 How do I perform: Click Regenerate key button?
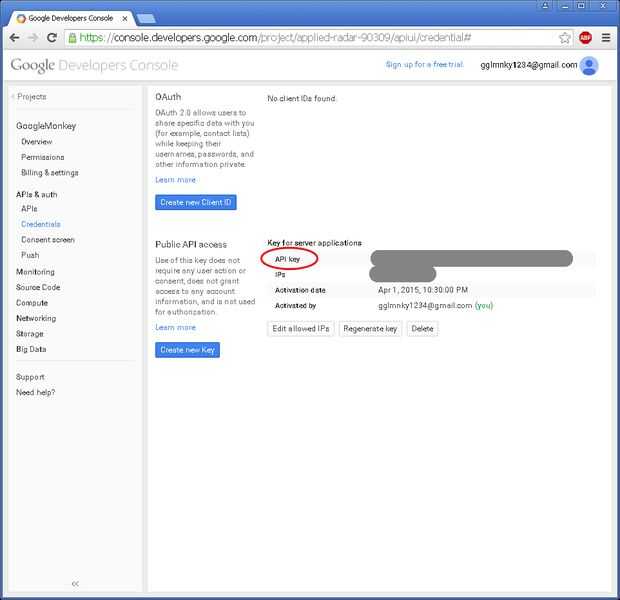pos(370,329)
